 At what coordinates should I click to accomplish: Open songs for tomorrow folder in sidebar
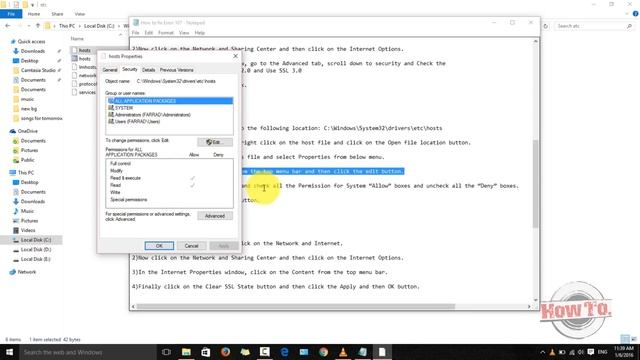point(41,118)
